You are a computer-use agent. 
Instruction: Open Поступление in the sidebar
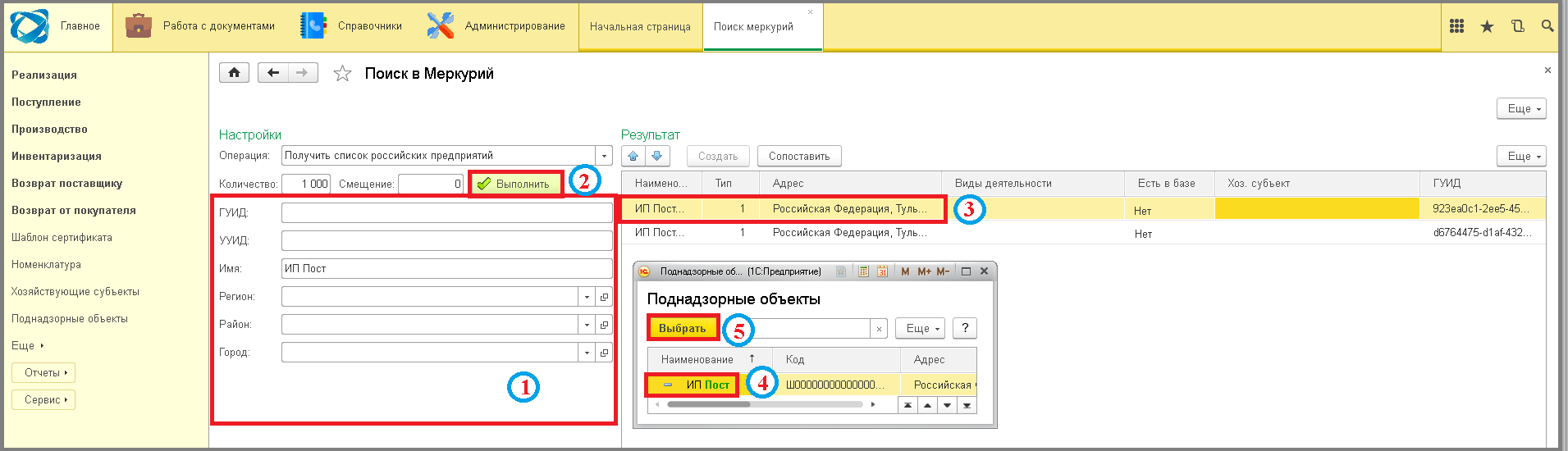(x=46, y=102)
